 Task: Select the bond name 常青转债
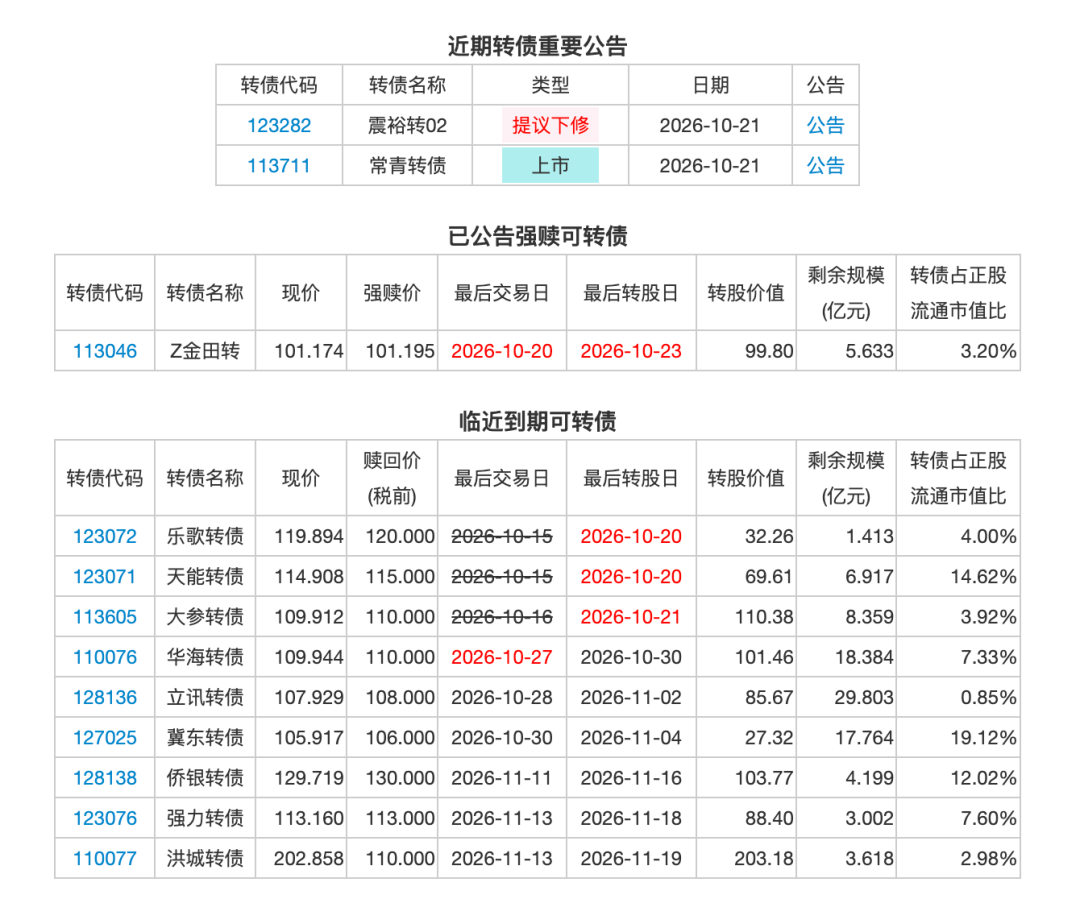407,166
